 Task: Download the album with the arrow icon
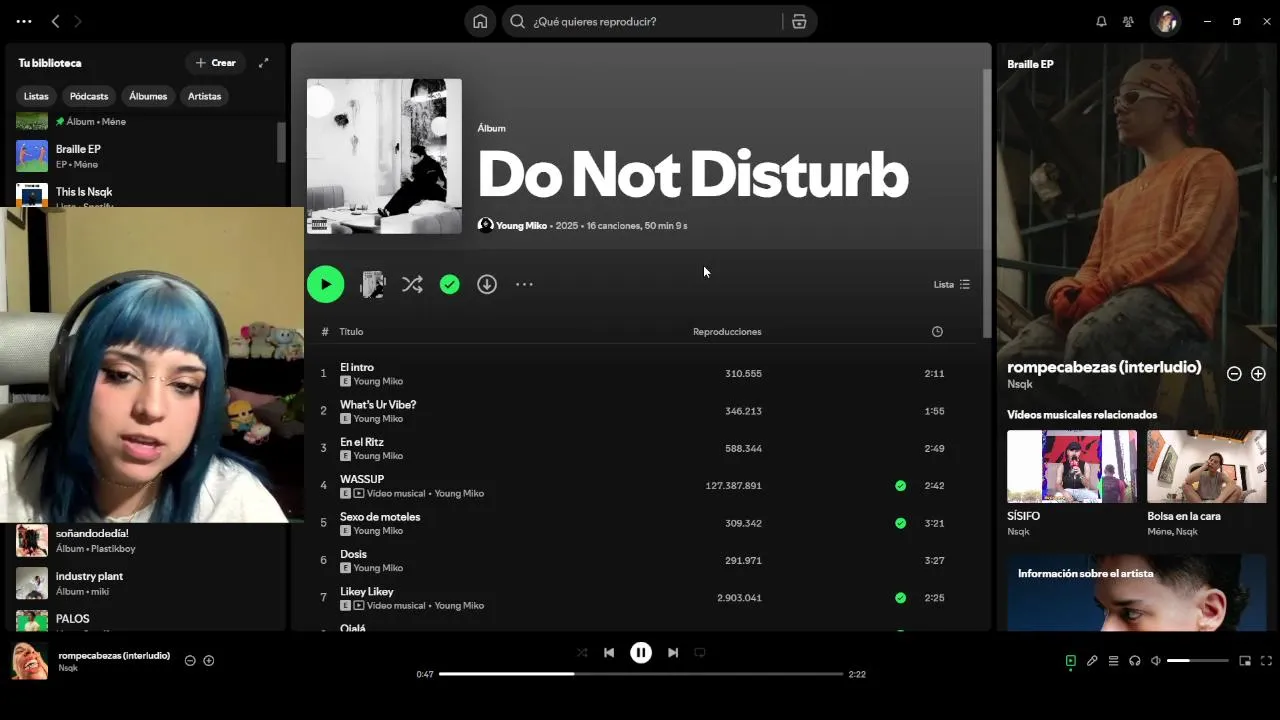coord(487,285)
